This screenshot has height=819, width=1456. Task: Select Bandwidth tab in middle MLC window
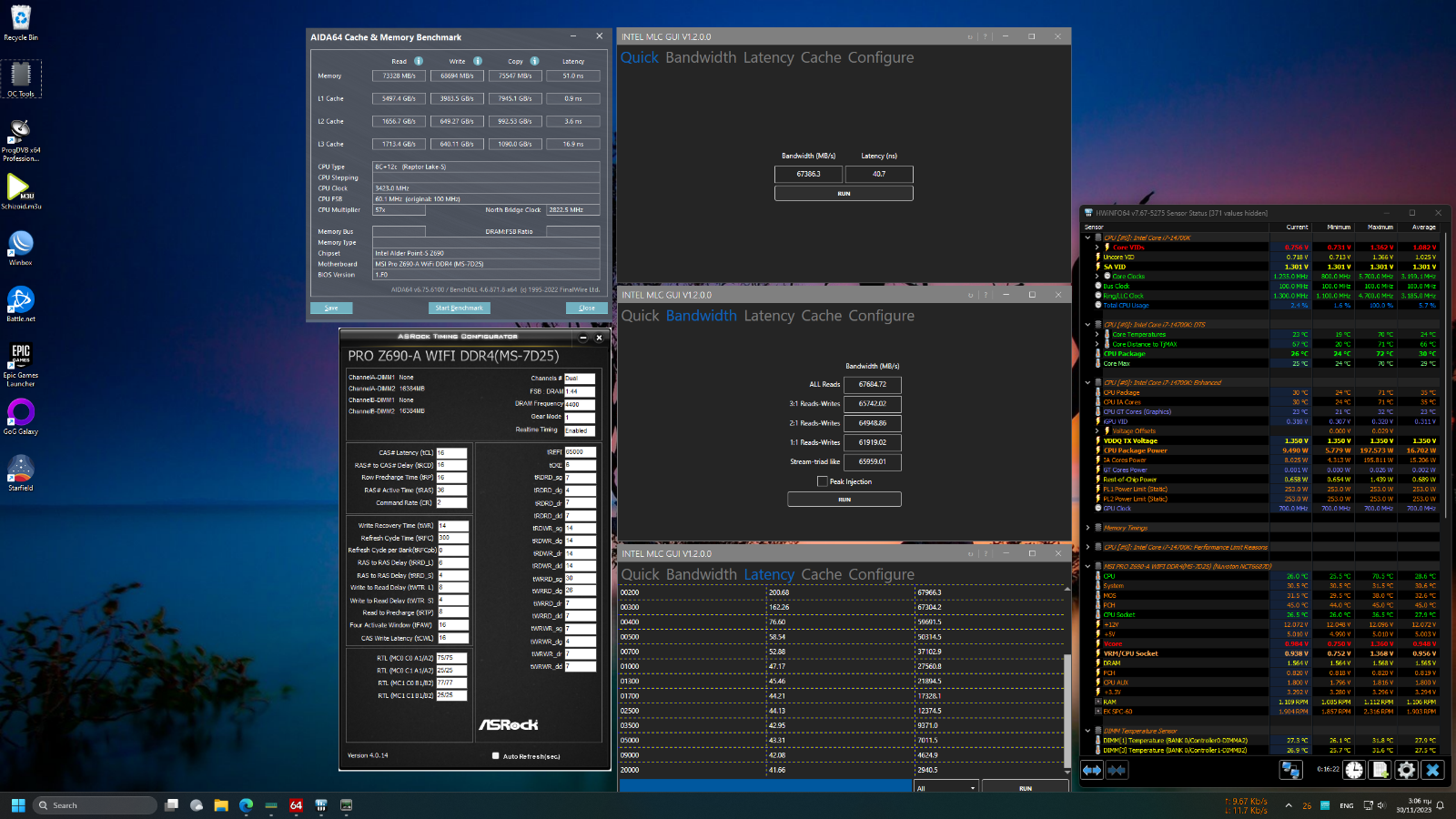point(701,316)
